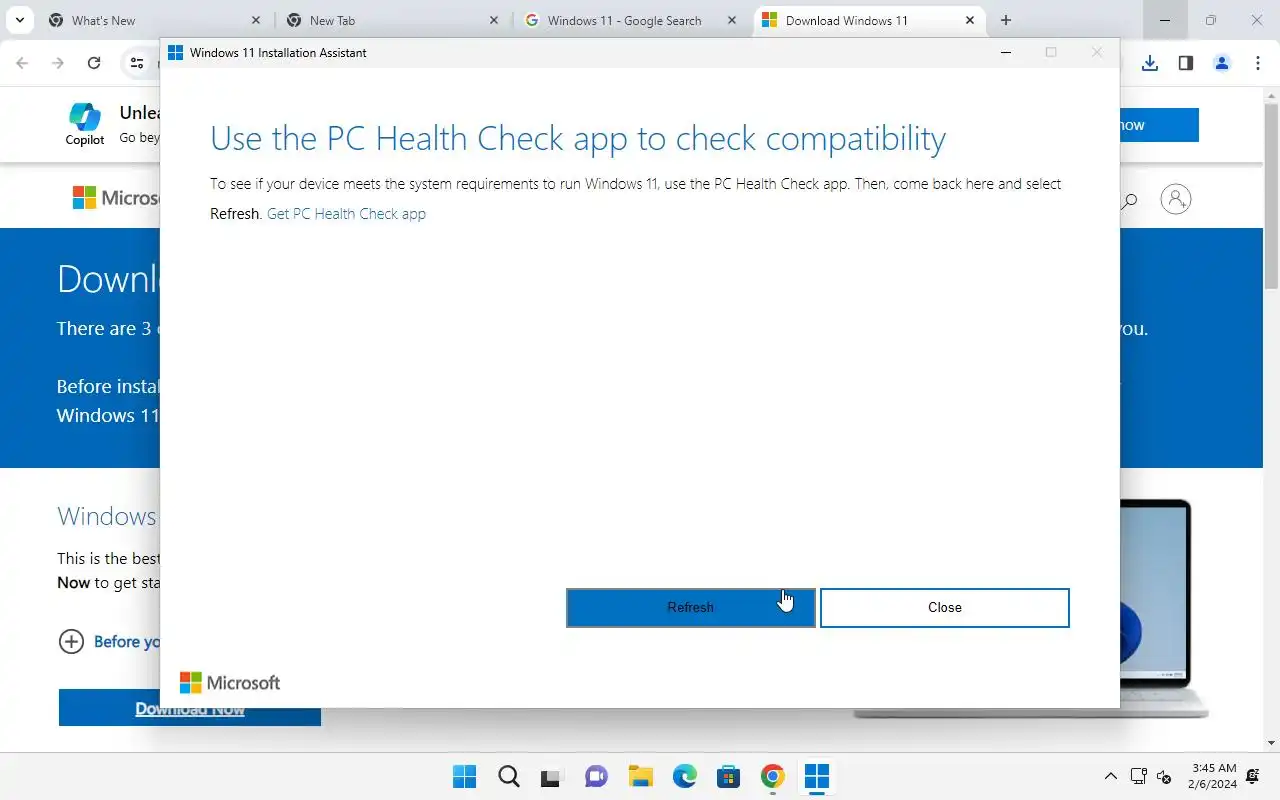Click page scrollbar up arrow
Image resolution: width=1280 pixels, height=800 pixels.
click(1272, 95)
